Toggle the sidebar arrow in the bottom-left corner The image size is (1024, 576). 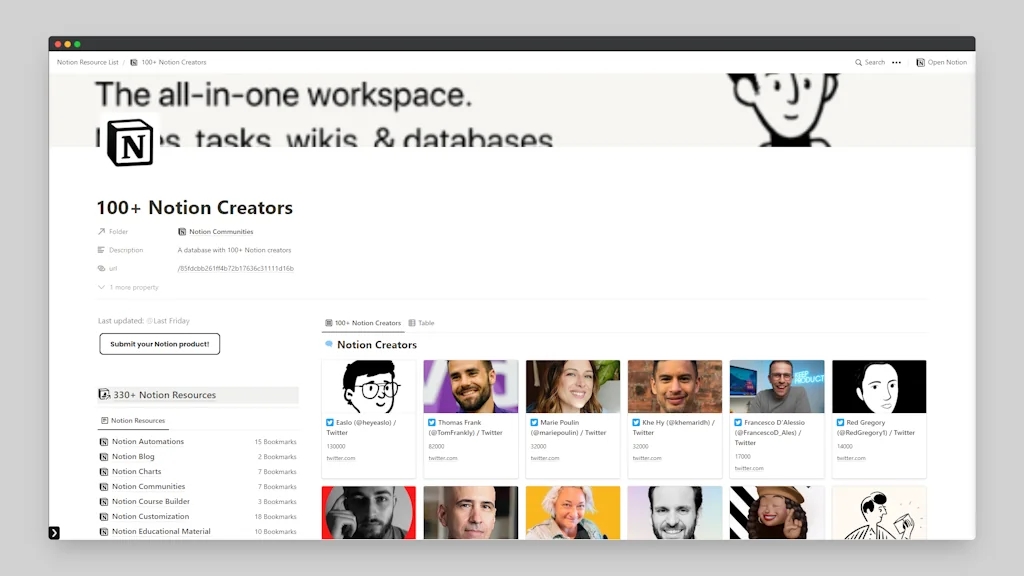(x=53, y=533)
